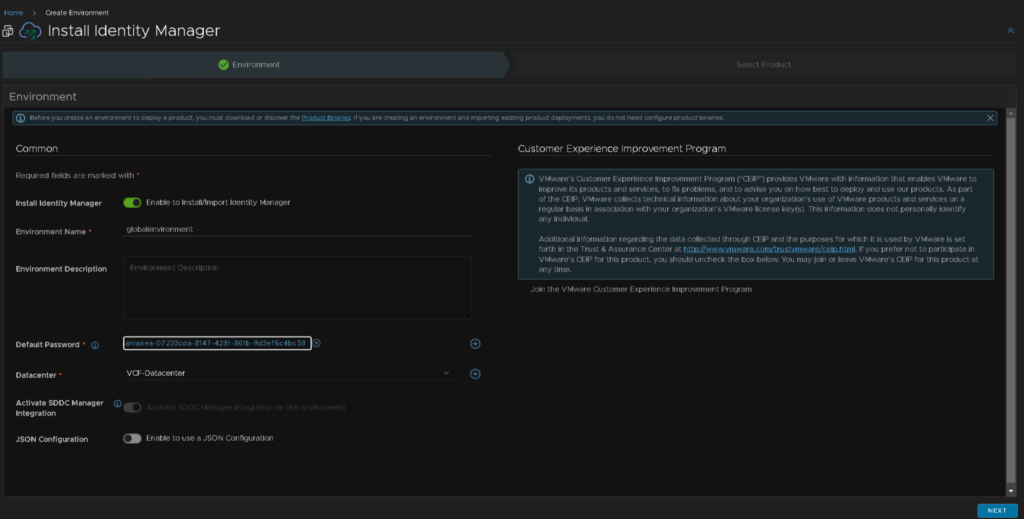Viewport: 1024px width, 519px height.
Task: Add a new datacenter with plus icon
Action: [475, 374]
